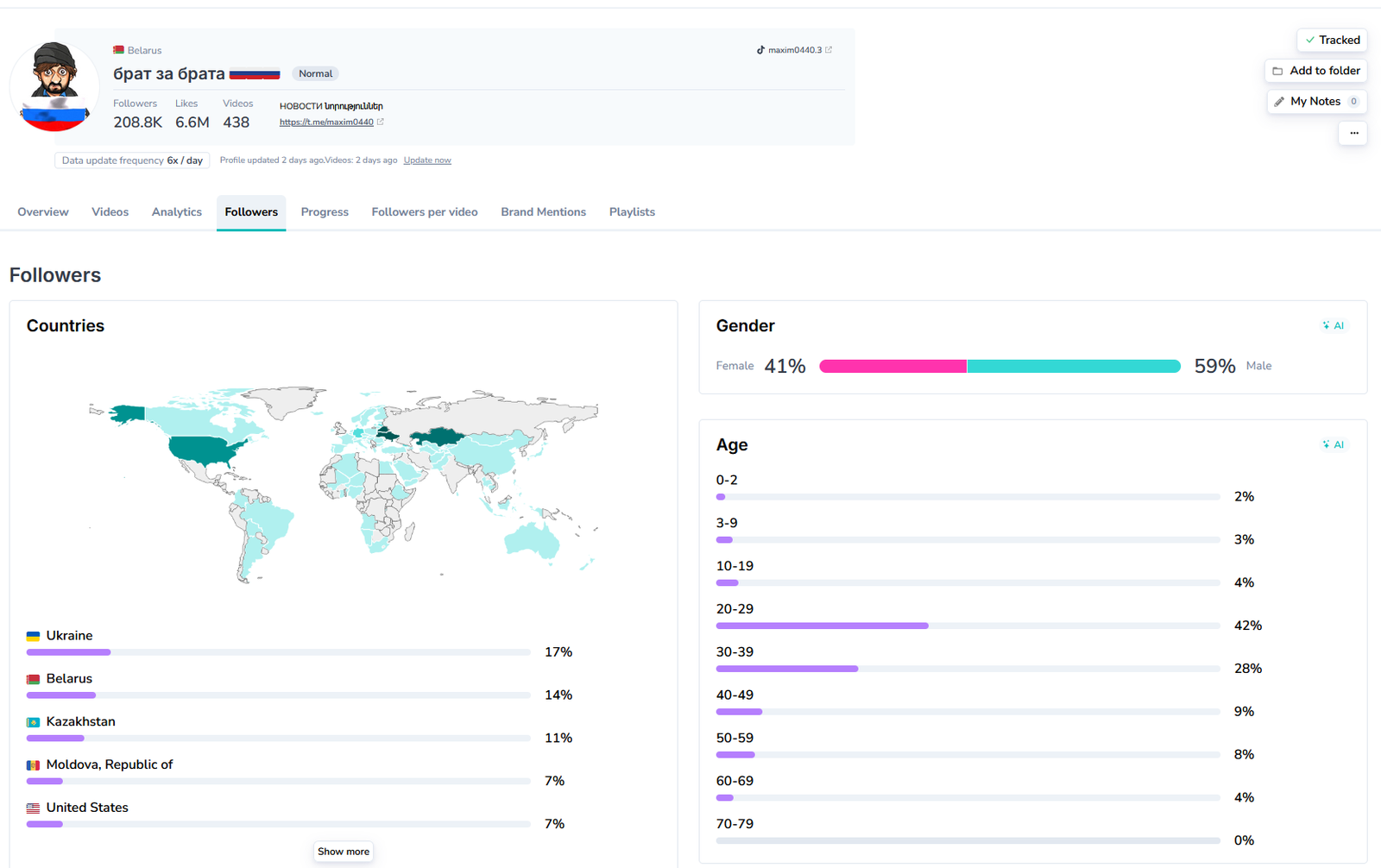Image resolution: width=1381 pixels, height=868 pixels.
Task: Expand countries list with Show more
Action: pos(343,852)
